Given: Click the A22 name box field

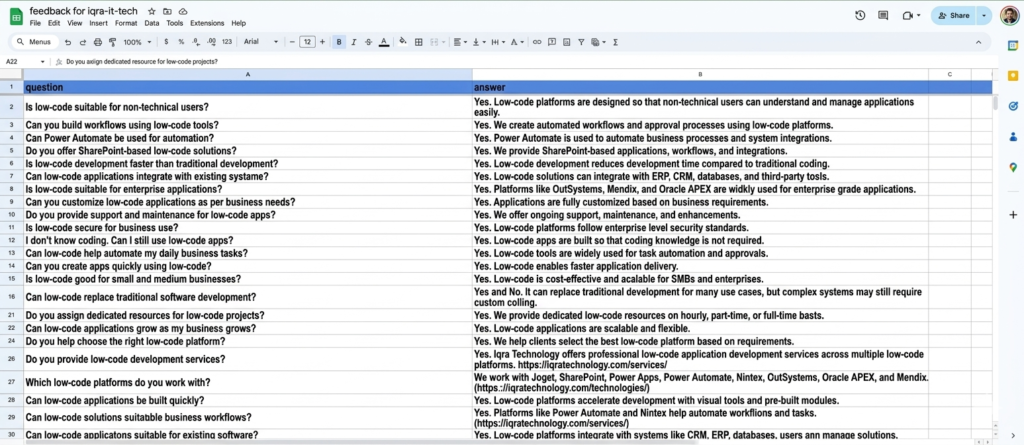Looking at the screenshot, I should 18,61.
